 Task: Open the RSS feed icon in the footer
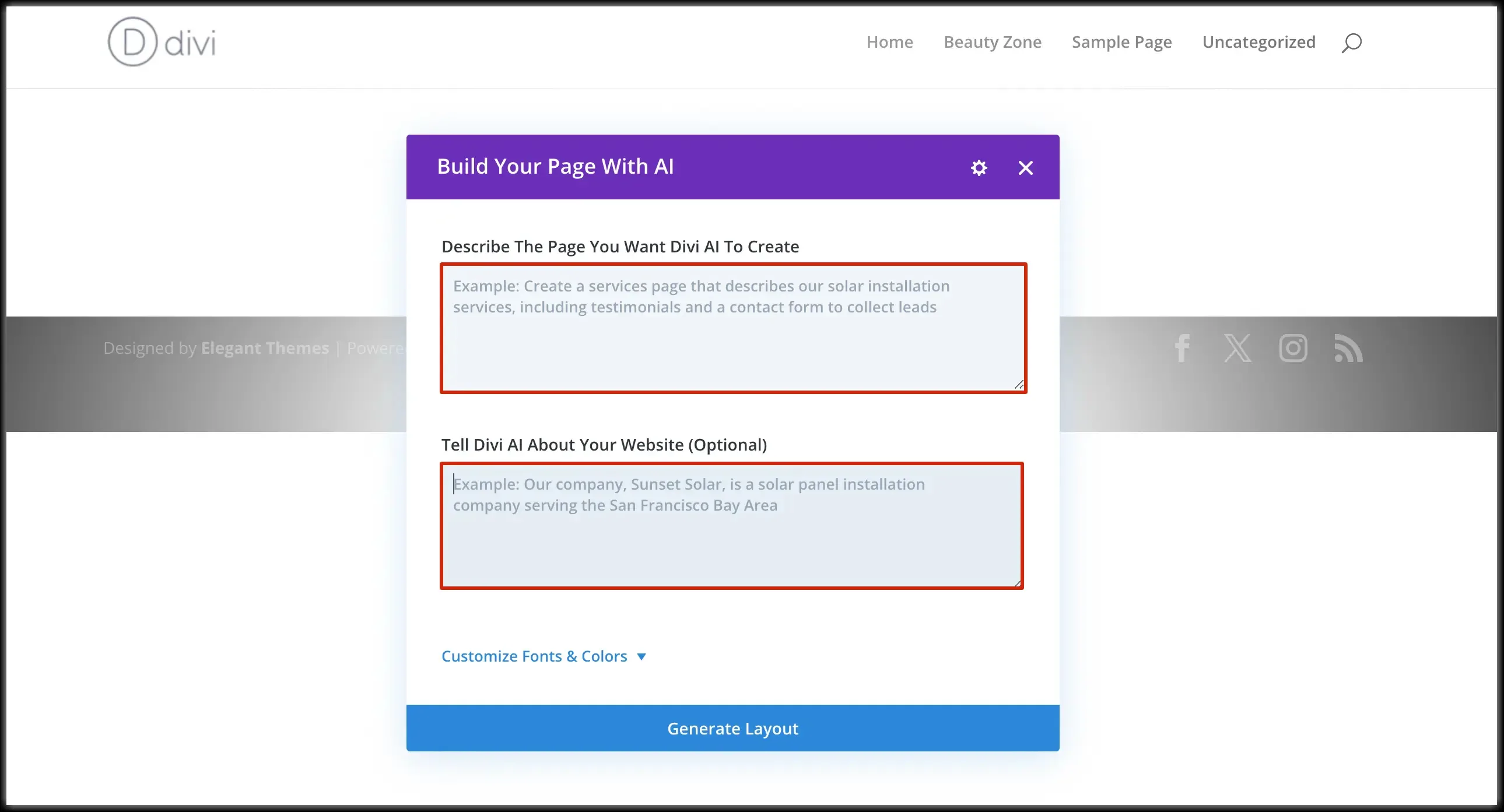point(1348,348)
